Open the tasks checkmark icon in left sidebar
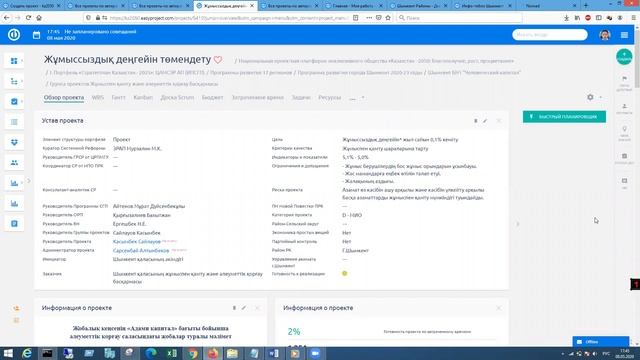The height and width of the screenshot is (360, 640). pyautogui.click(x=14, y=101)
